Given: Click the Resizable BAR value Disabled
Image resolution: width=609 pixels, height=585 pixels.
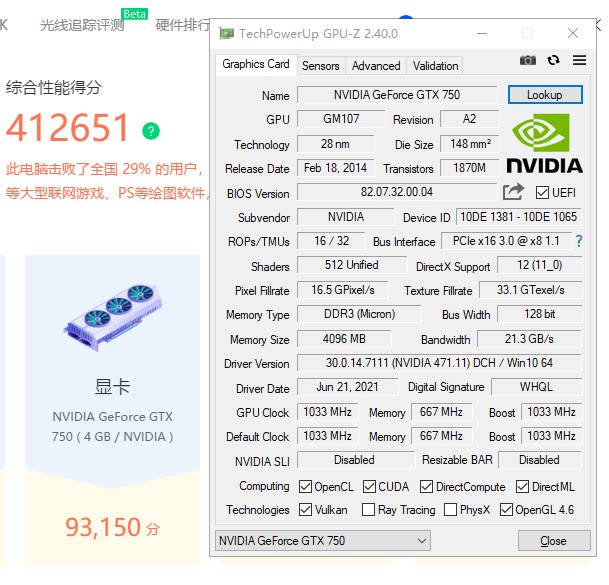Looking at the screenshot, I should (539, 460).
